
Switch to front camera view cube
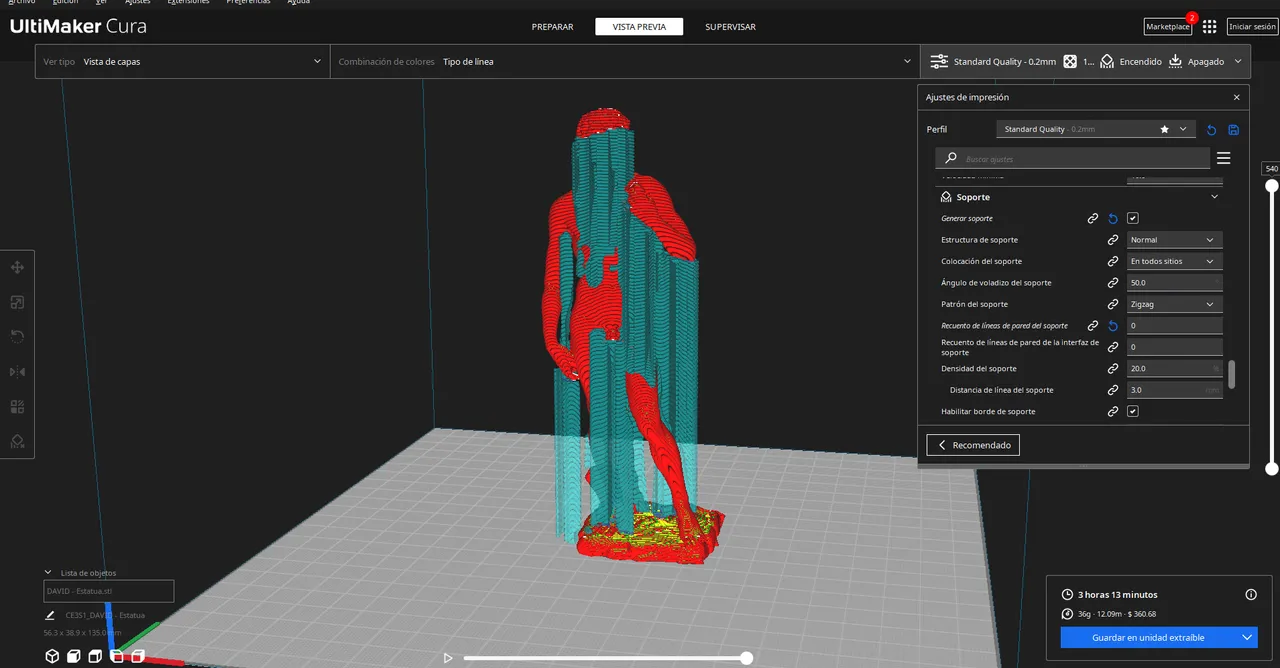pos(74,657)
